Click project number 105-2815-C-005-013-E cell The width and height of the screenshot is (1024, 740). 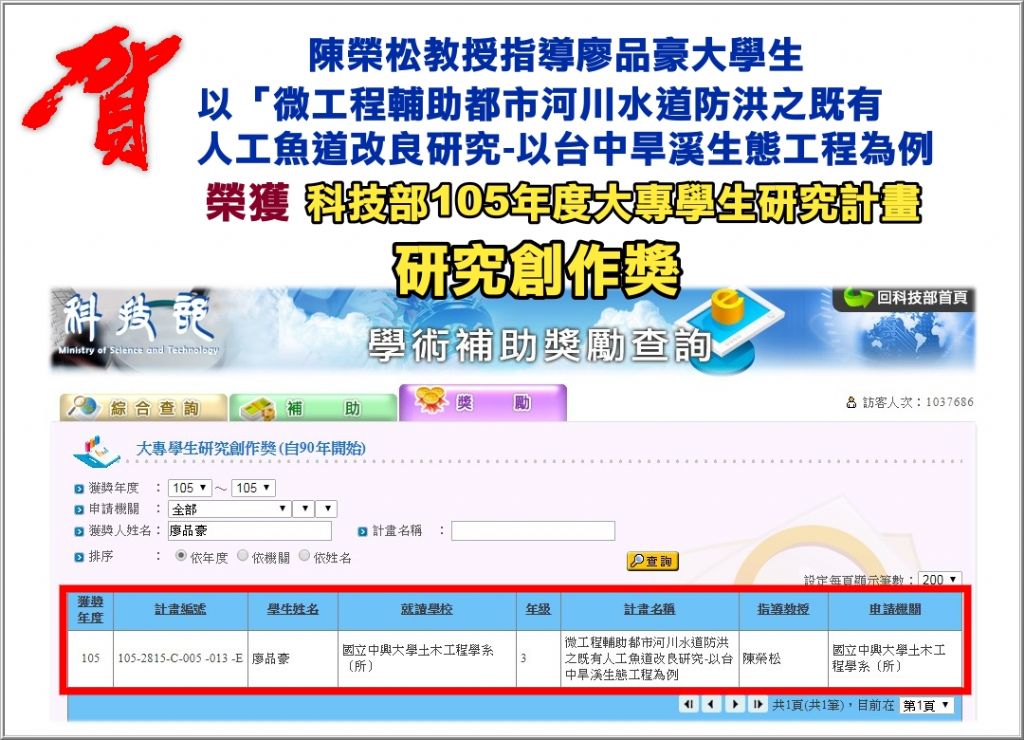click(x=180, y=658)
